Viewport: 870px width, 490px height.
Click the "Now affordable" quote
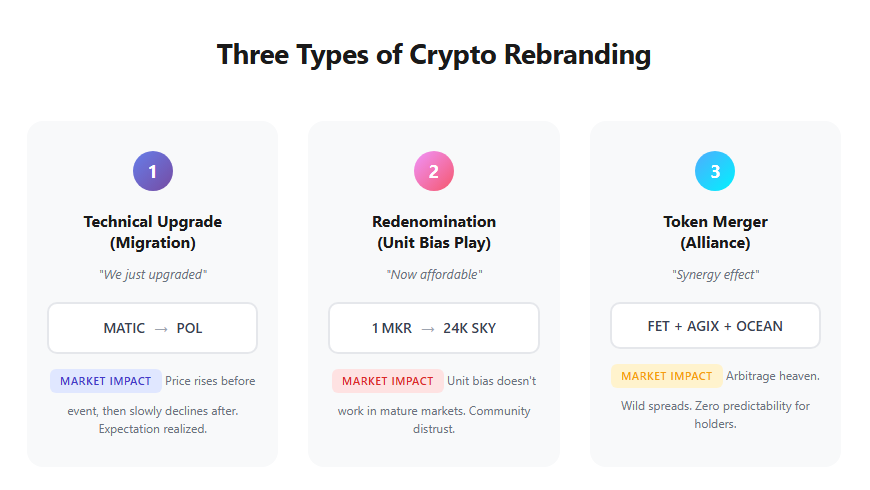[434, 275]
